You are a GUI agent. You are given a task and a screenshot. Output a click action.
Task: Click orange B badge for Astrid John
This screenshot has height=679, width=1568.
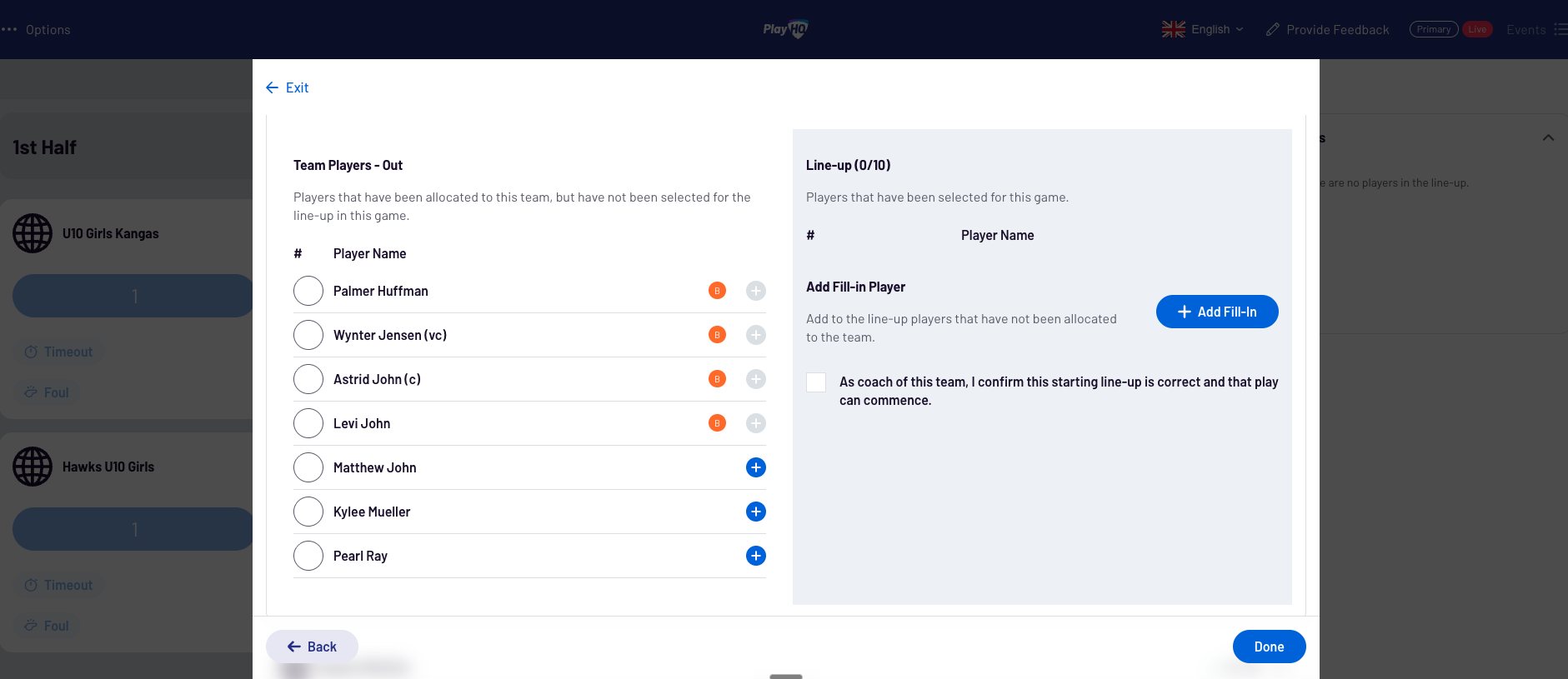click(717, 379)
